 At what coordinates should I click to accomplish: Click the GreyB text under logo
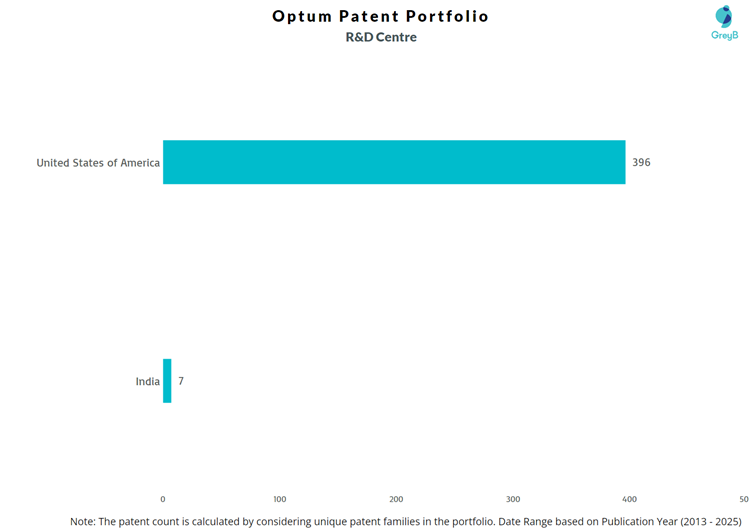pyautogui.click(x=724, y=35)
